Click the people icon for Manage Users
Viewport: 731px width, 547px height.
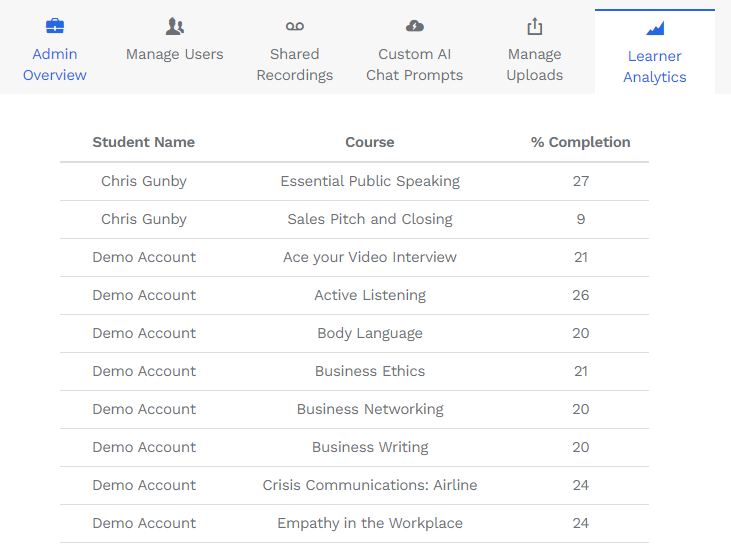(175, 26)
